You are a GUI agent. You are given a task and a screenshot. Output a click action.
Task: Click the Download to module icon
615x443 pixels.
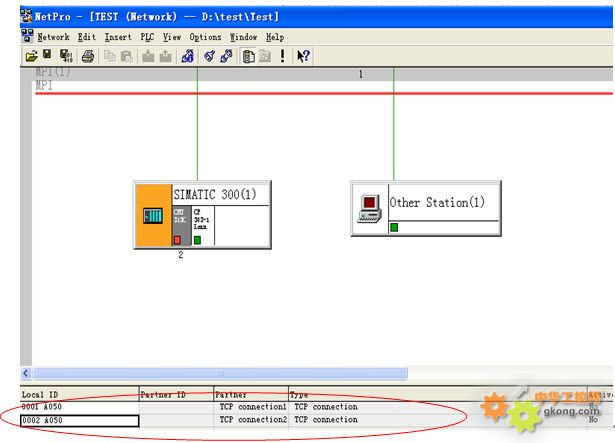click(148, 56)
